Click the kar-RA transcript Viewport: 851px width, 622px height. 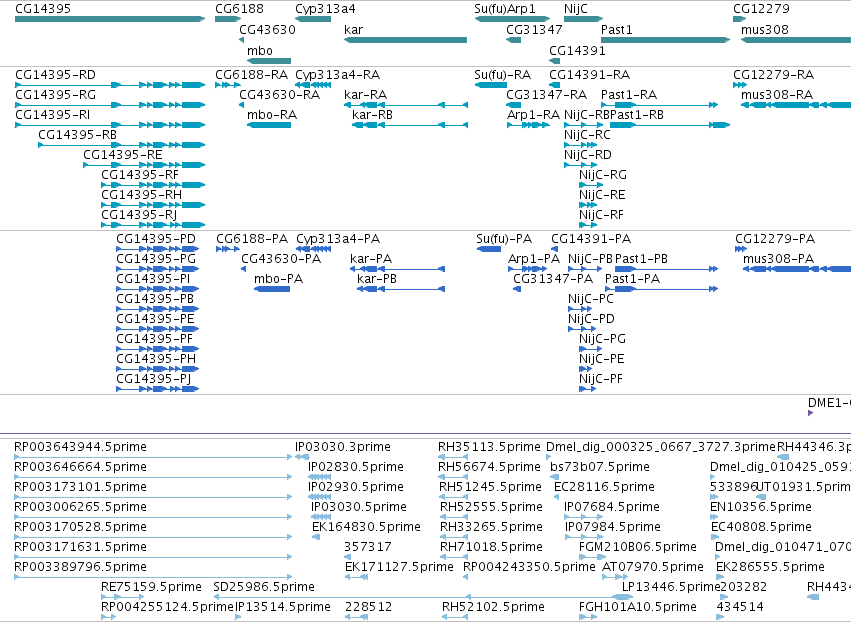point(406,105)
